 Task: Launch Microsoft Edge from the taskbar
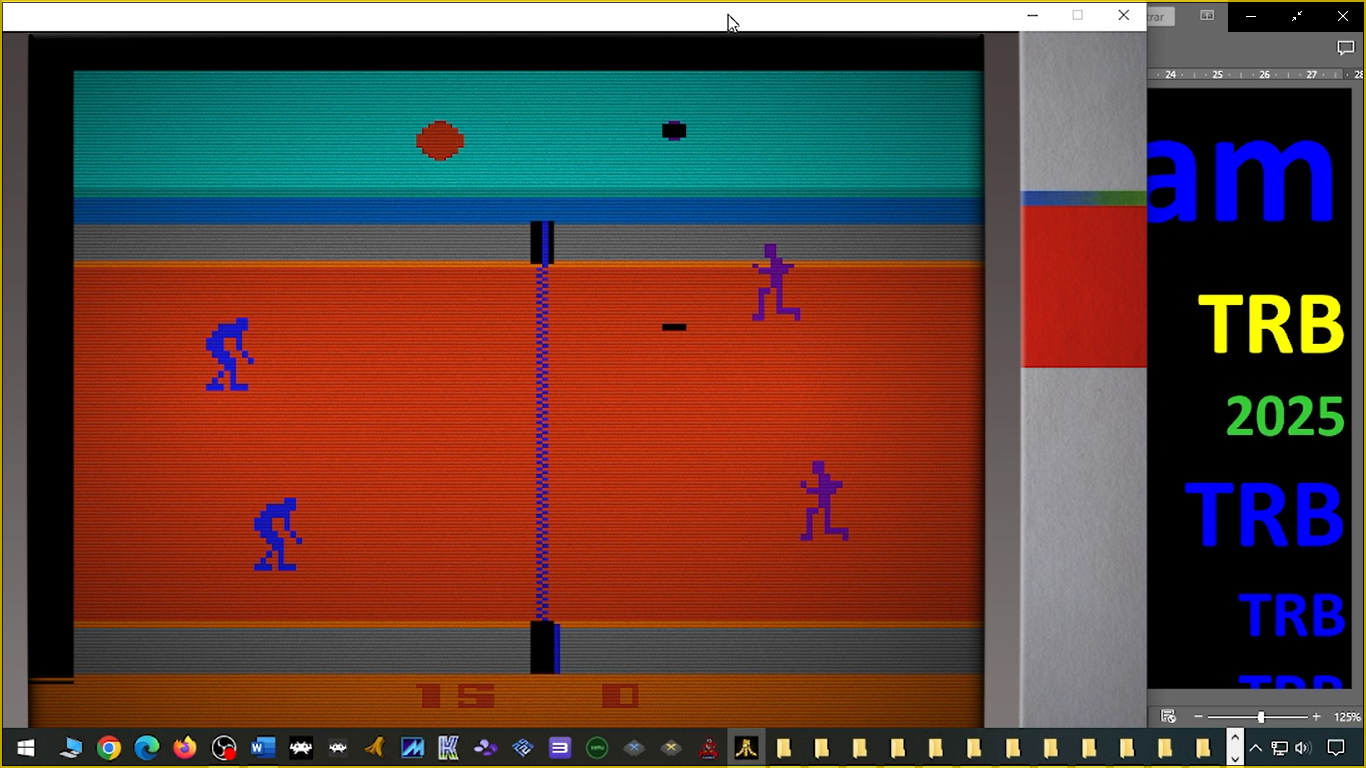tap(147, 748)
